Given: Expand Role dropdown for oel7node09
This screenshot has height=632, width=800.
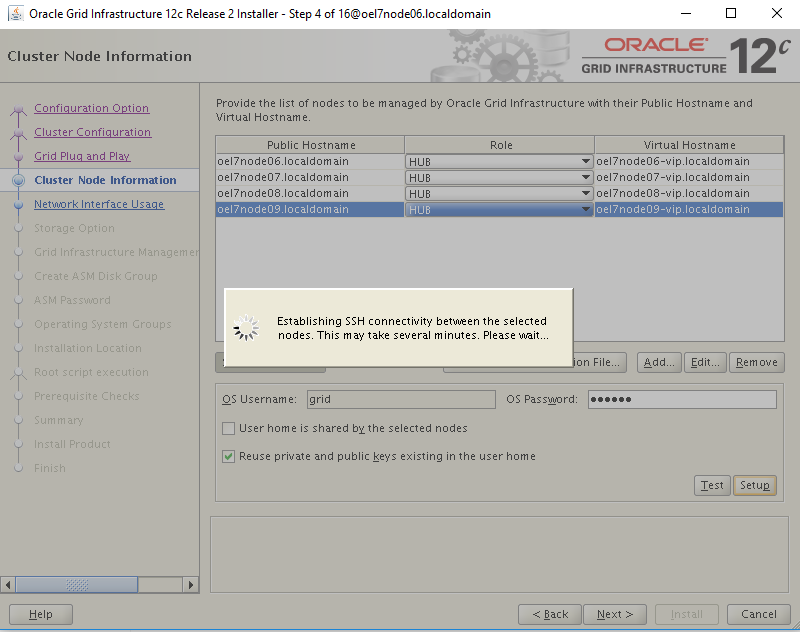Looking at the screenshot, I should click(585, 210).
